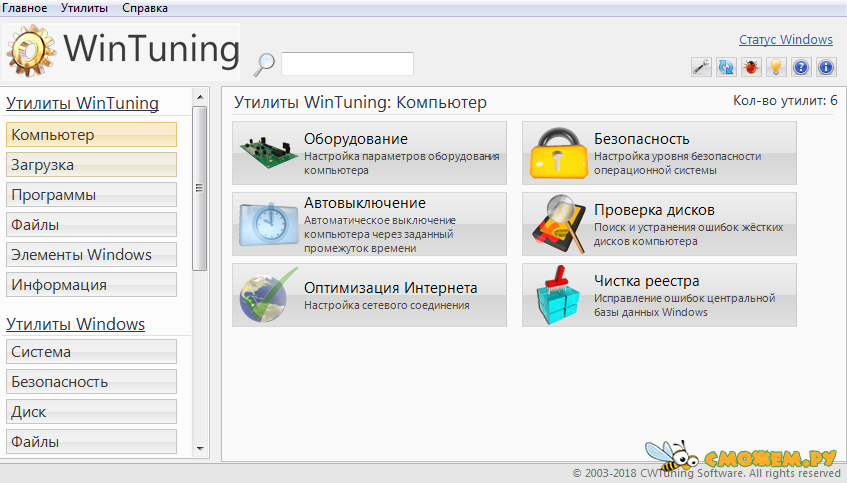The height and width of the screenshot is (483, 847).
Task: Click the sidebar scroll down arrow
Action: click(200, 448)
